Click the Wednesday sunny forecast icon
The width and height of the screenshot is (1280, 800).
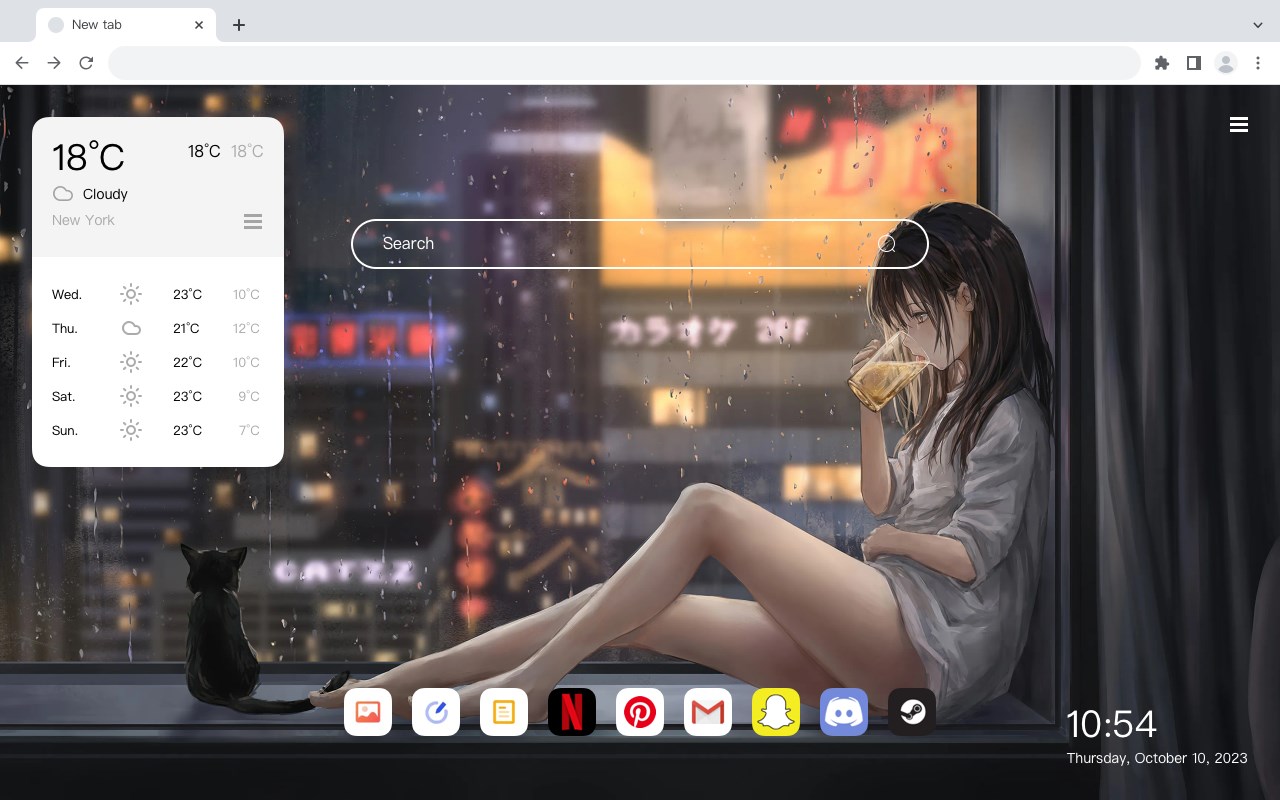coord(131,294)
